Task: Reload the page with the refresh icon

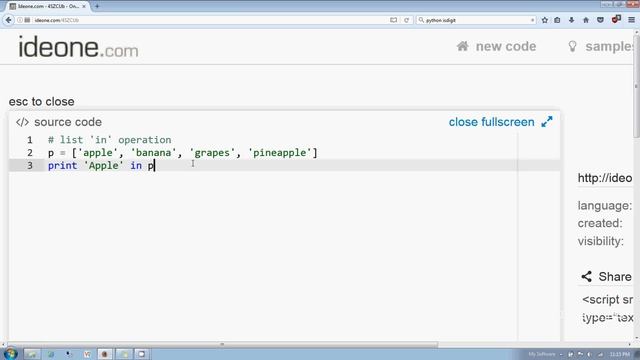Action: [406, 20]
